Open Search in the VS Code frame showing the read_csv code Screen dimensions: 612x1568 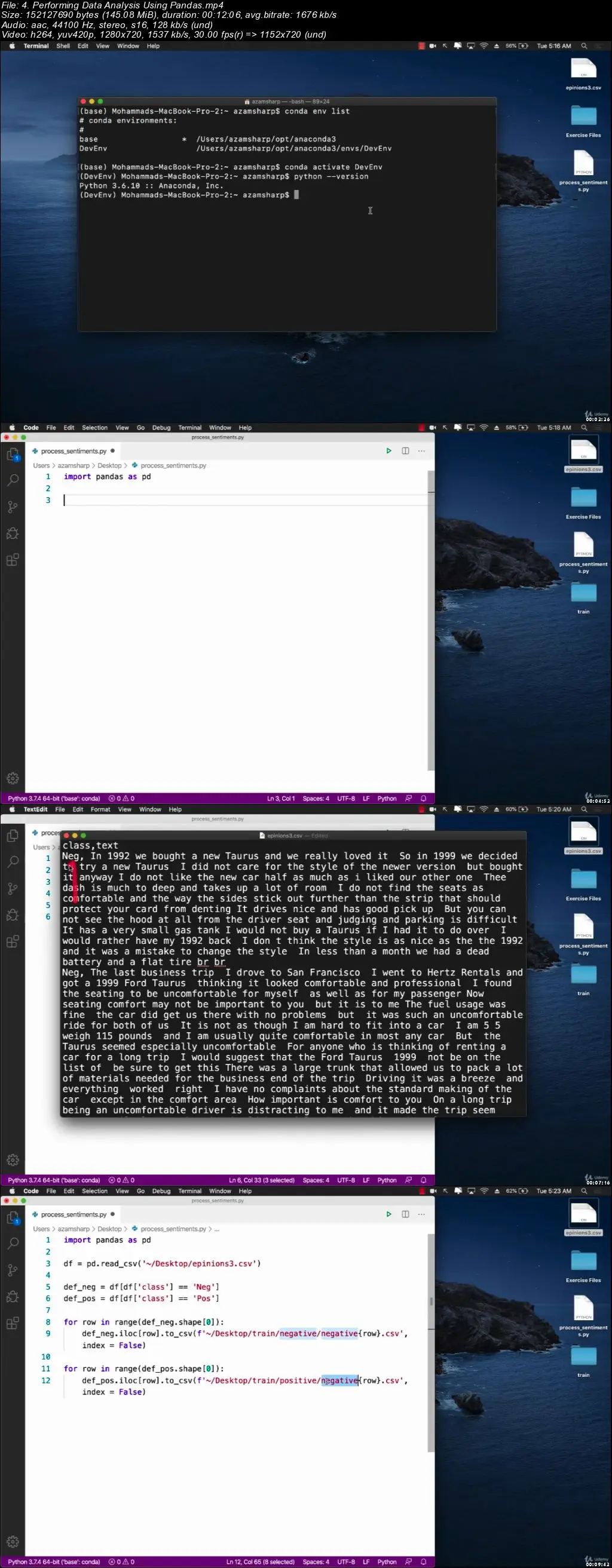pos(12,1244)
